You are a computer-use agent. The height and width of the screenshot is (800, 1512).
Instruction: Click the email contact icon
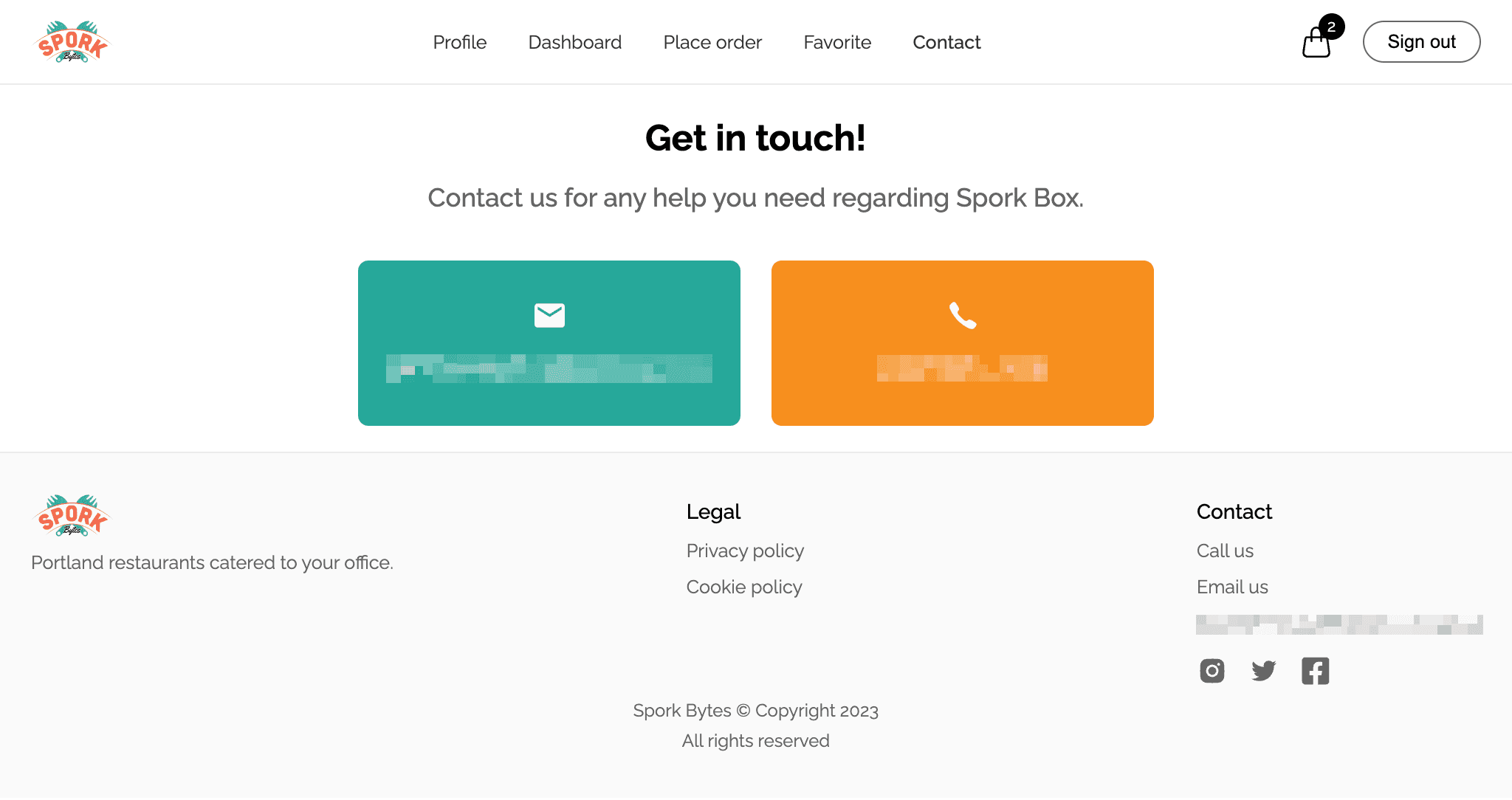pyautogui.click(x=549, y=315)
